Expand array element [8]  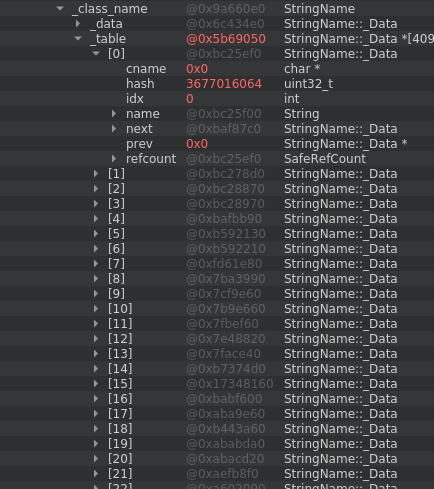96,279
